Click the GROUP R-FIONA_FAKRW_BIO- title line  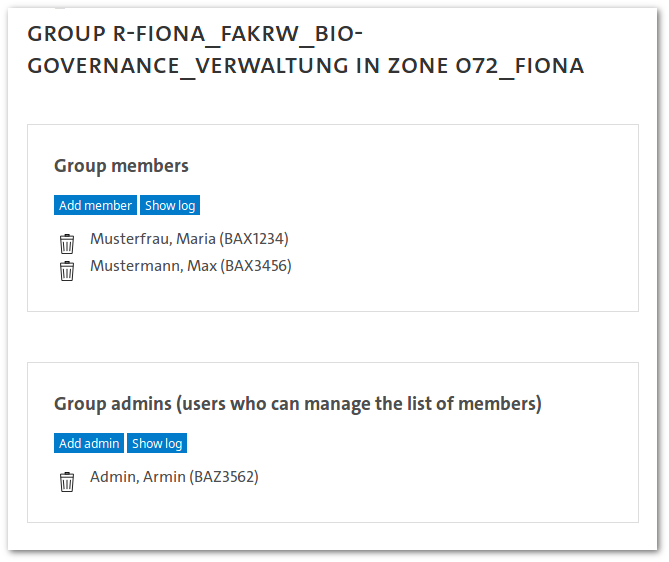[195, 34]
